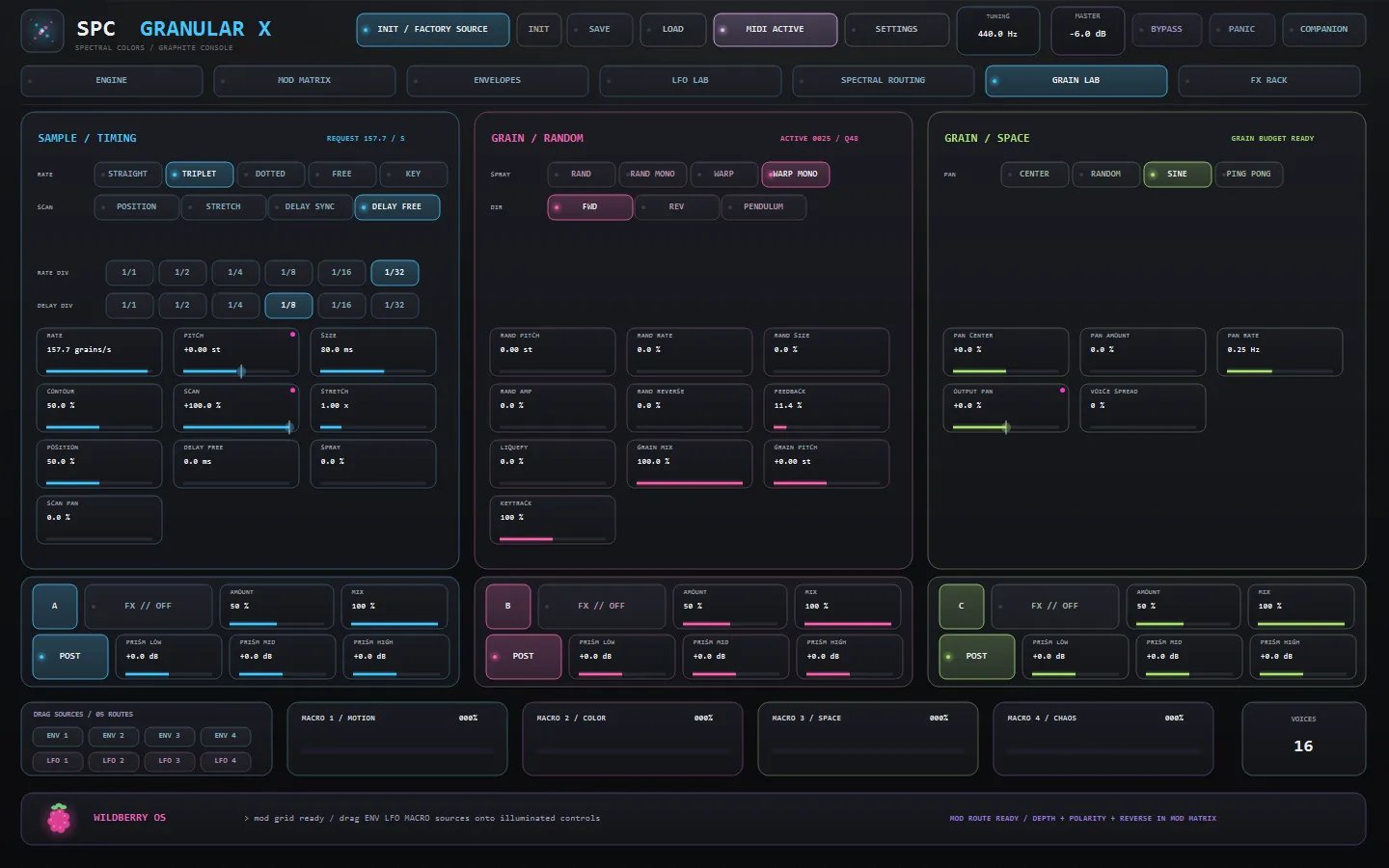Set rate mode to Triplet
This screenshot has height=868, width=1389.
tap(200, 175)
